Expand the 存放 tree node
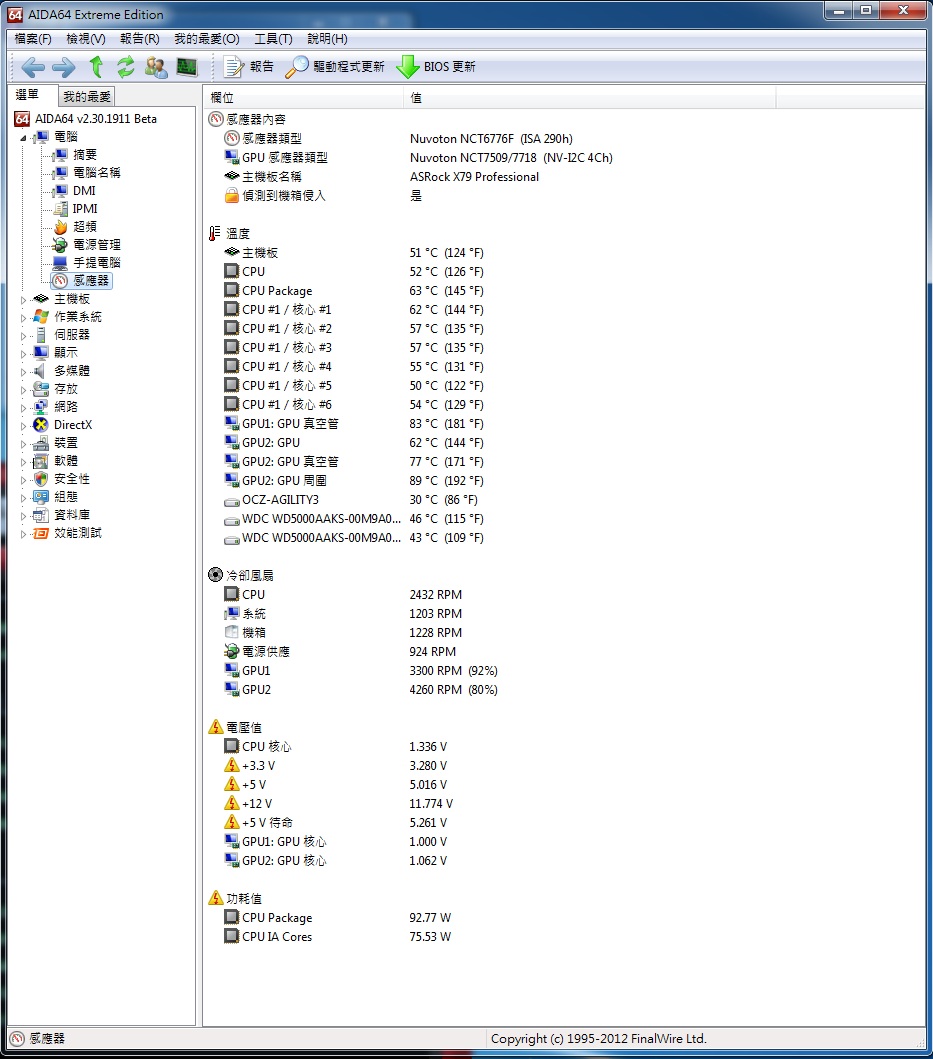The width and height of the screenshot is (933, 1059). point(24,390)
